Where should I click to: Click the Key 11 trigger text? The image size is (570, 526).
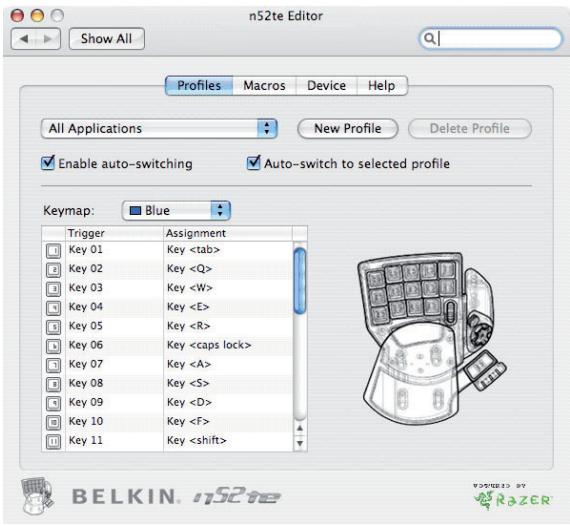coord(86,441)
